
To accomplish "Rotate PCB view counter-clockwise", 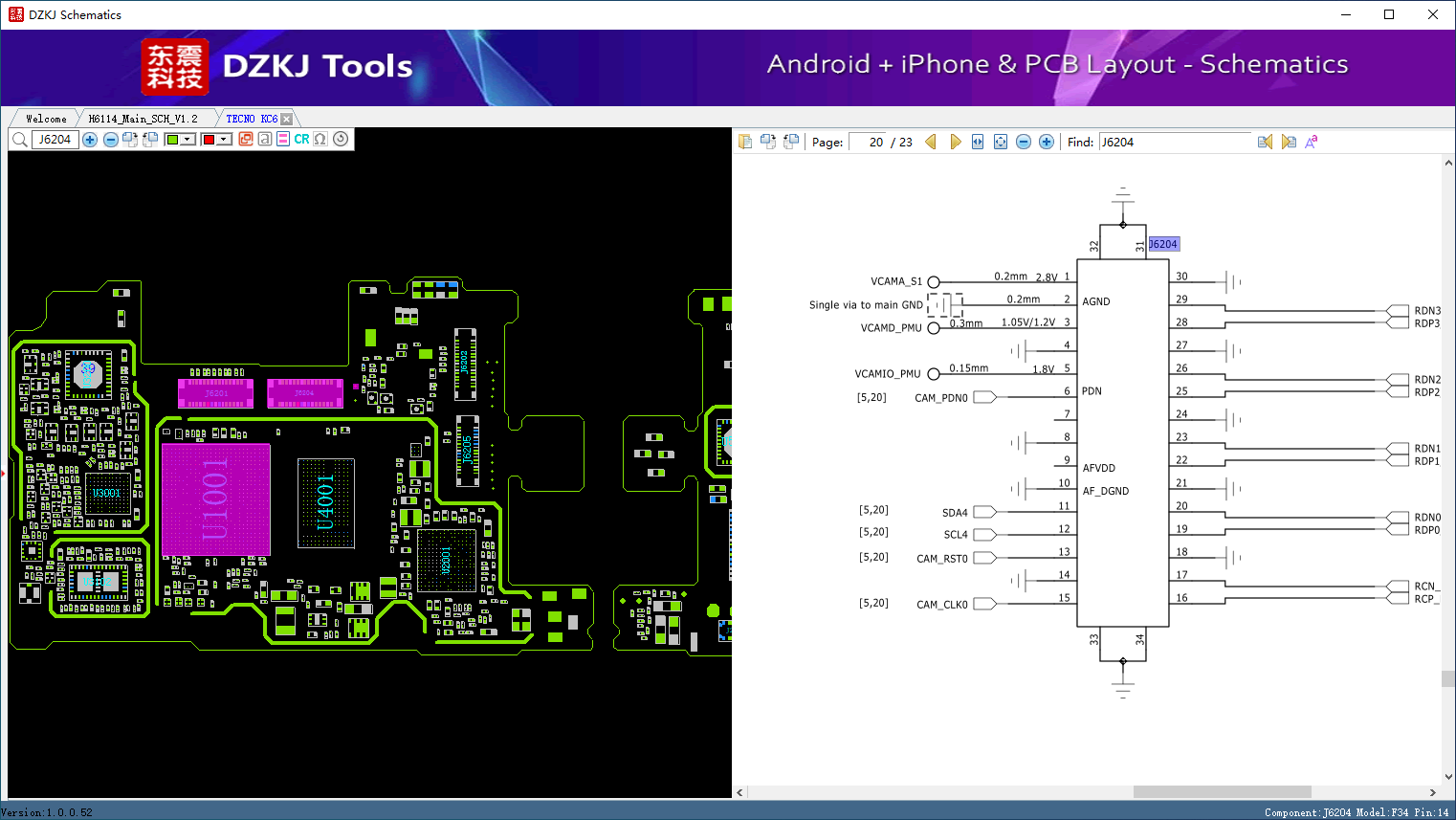I will tap(150, 140).
